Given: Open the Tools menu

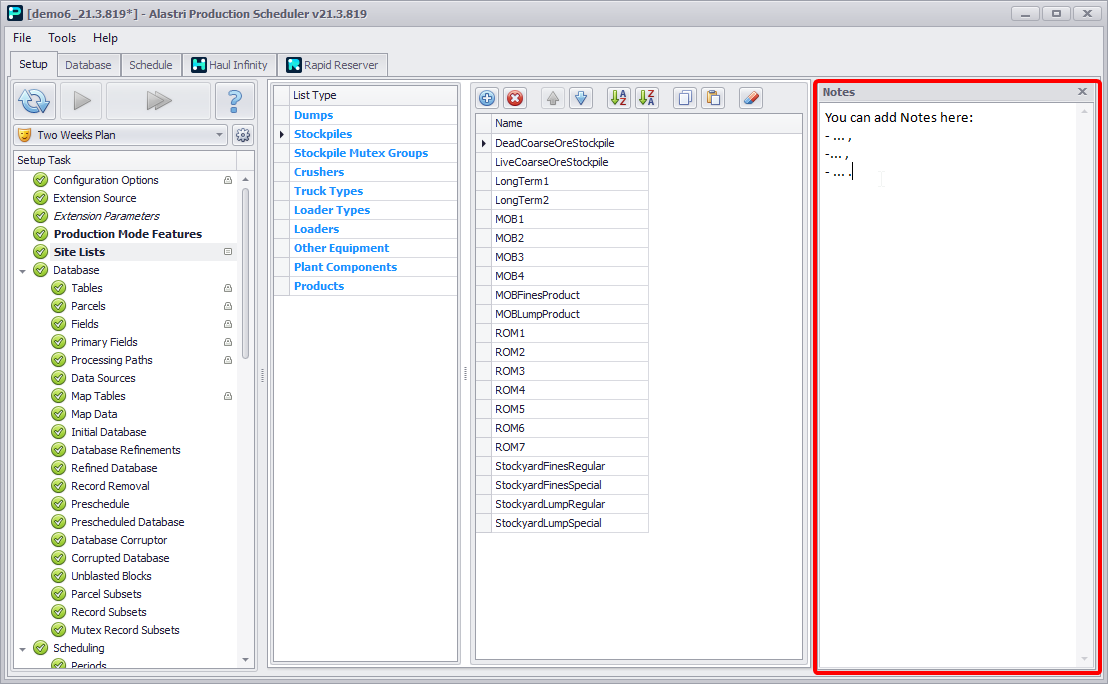Looking at the screenshot, I should tap(62, 38).
